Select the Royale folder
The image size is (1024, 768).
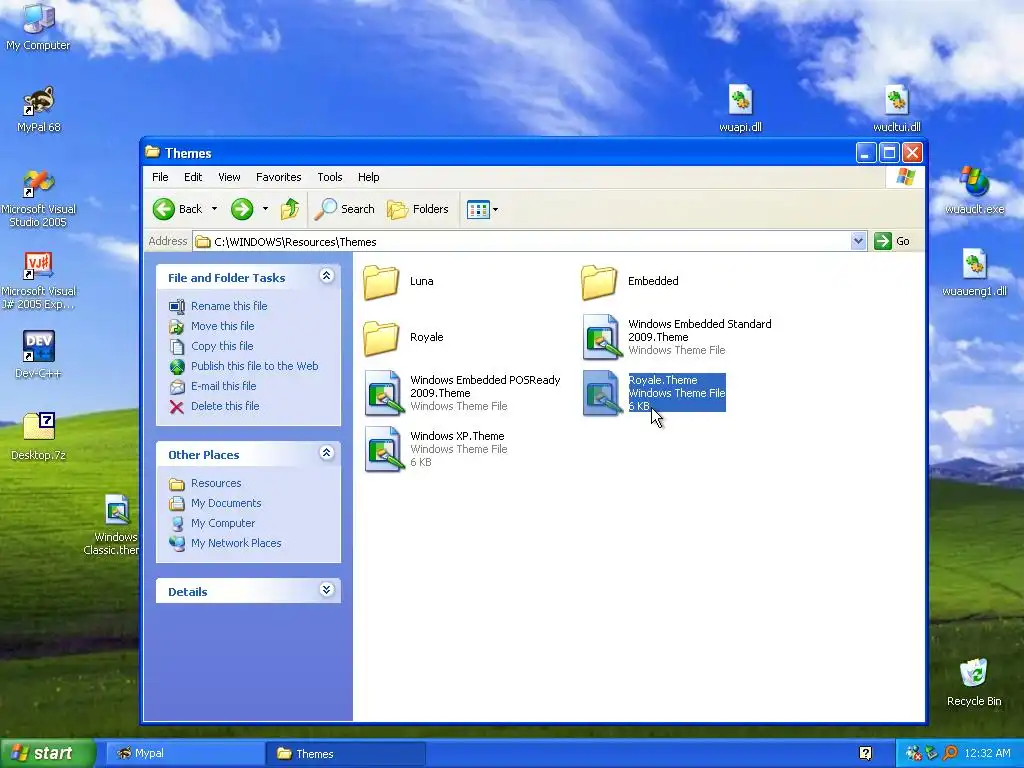tap(403, 338)
